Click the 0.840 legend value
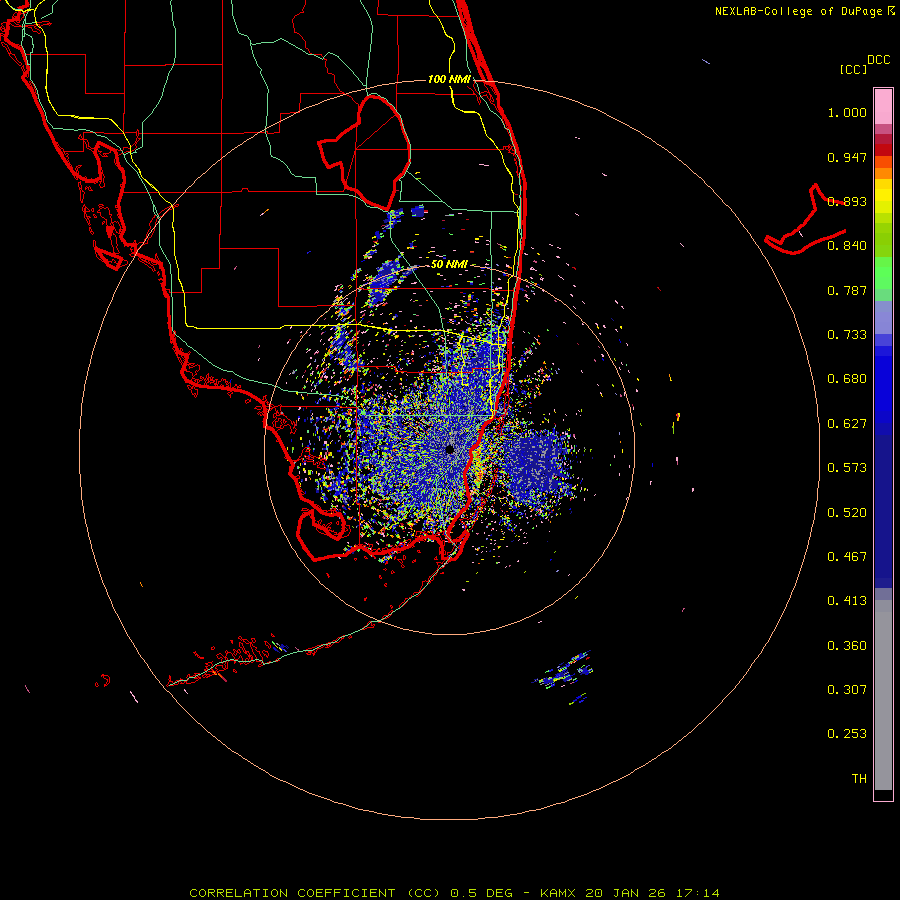Viewport: 900px width, 900px height. click(847, 246)
